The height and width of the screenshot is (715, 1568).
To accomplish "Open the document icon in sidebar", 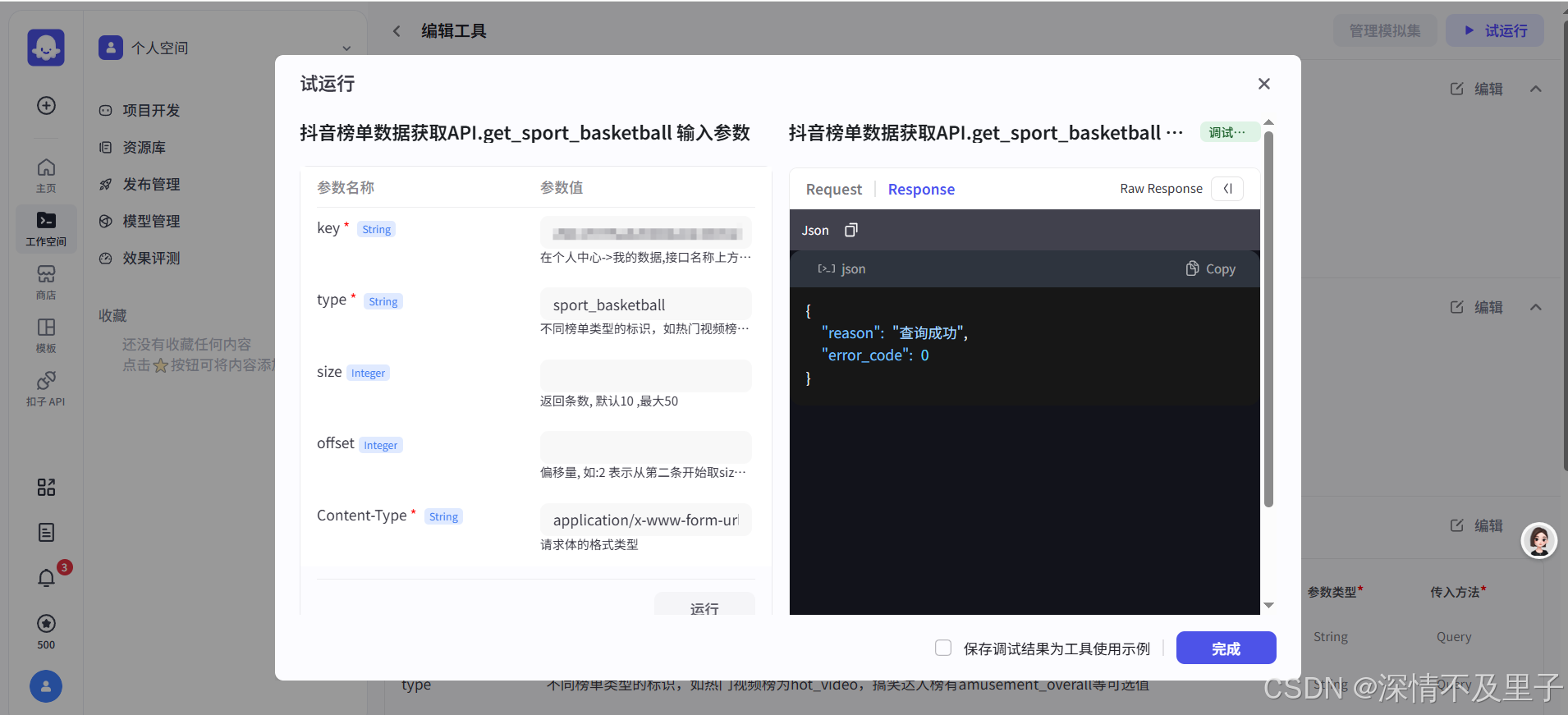I will click(x=46, y=532).
